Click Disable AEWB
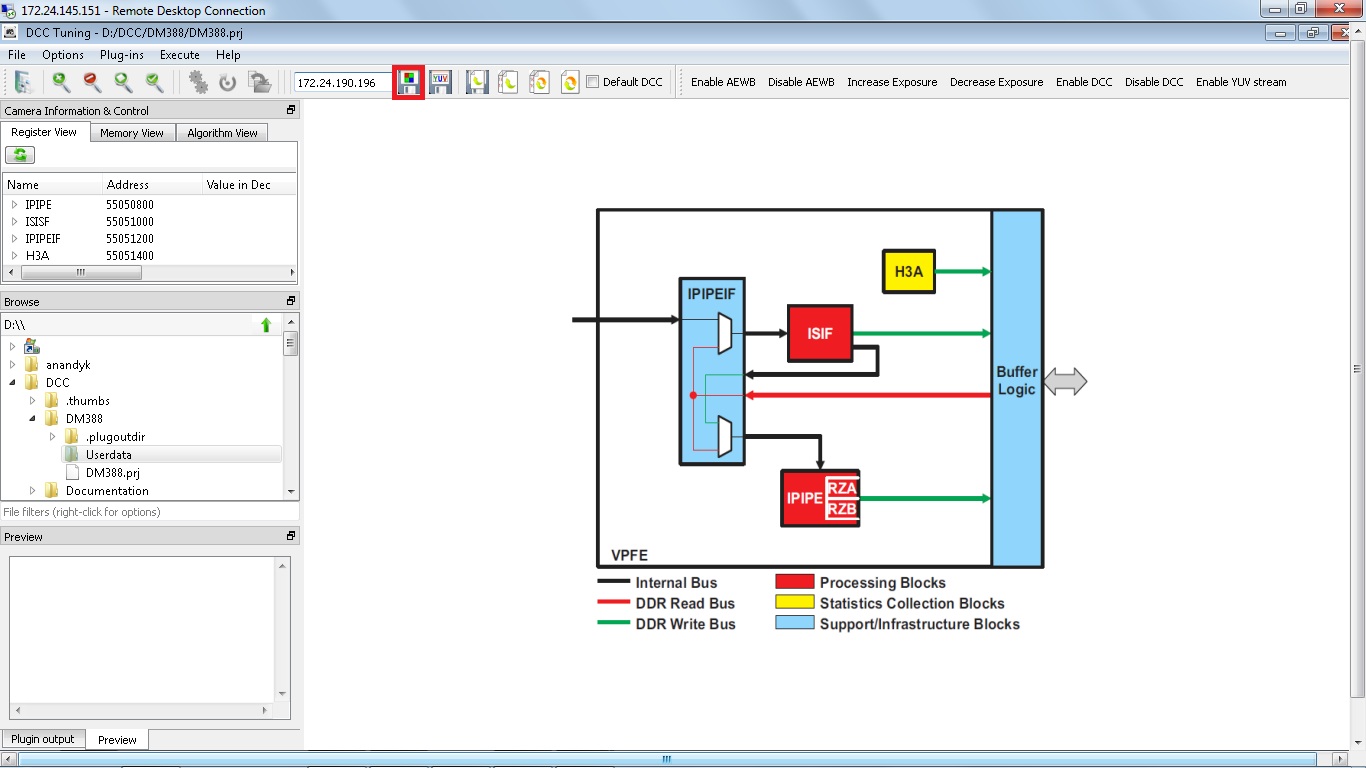Viewport: 1366px width, 768px height. (x=801, y=82)
